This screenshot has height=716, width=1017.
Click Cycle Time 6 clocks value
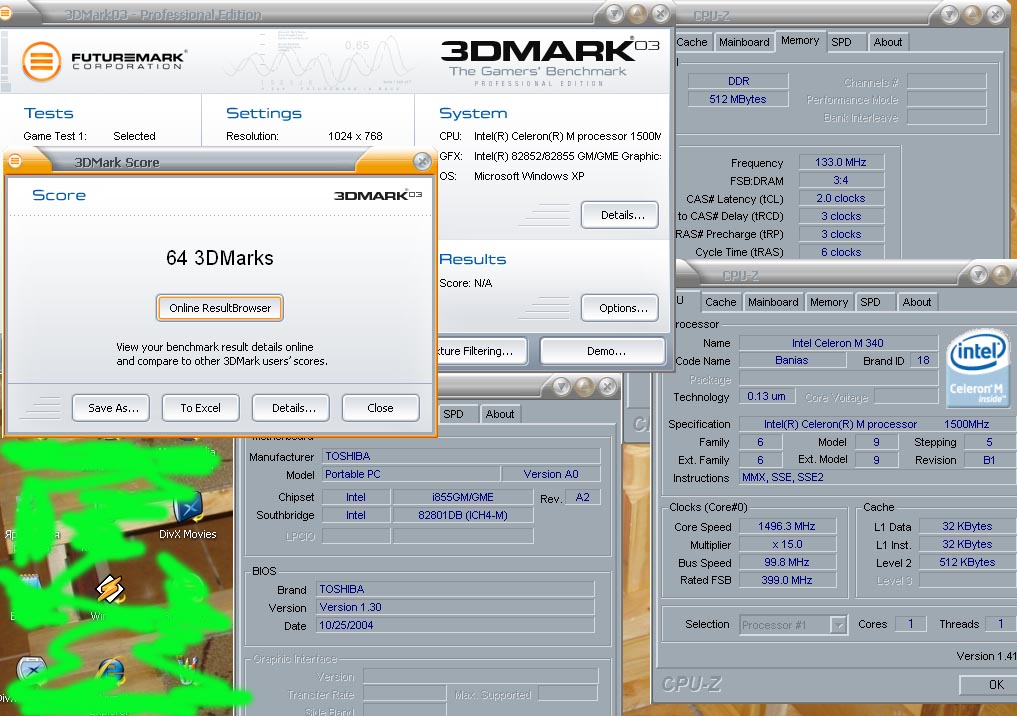point(841,252)
